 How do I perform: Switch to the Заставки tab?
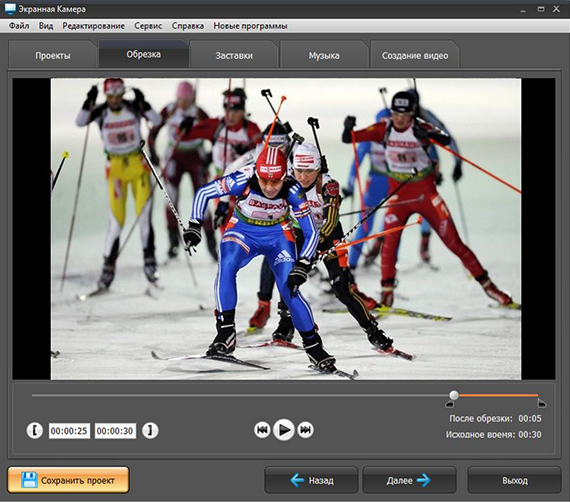click(x=234, y=56)
